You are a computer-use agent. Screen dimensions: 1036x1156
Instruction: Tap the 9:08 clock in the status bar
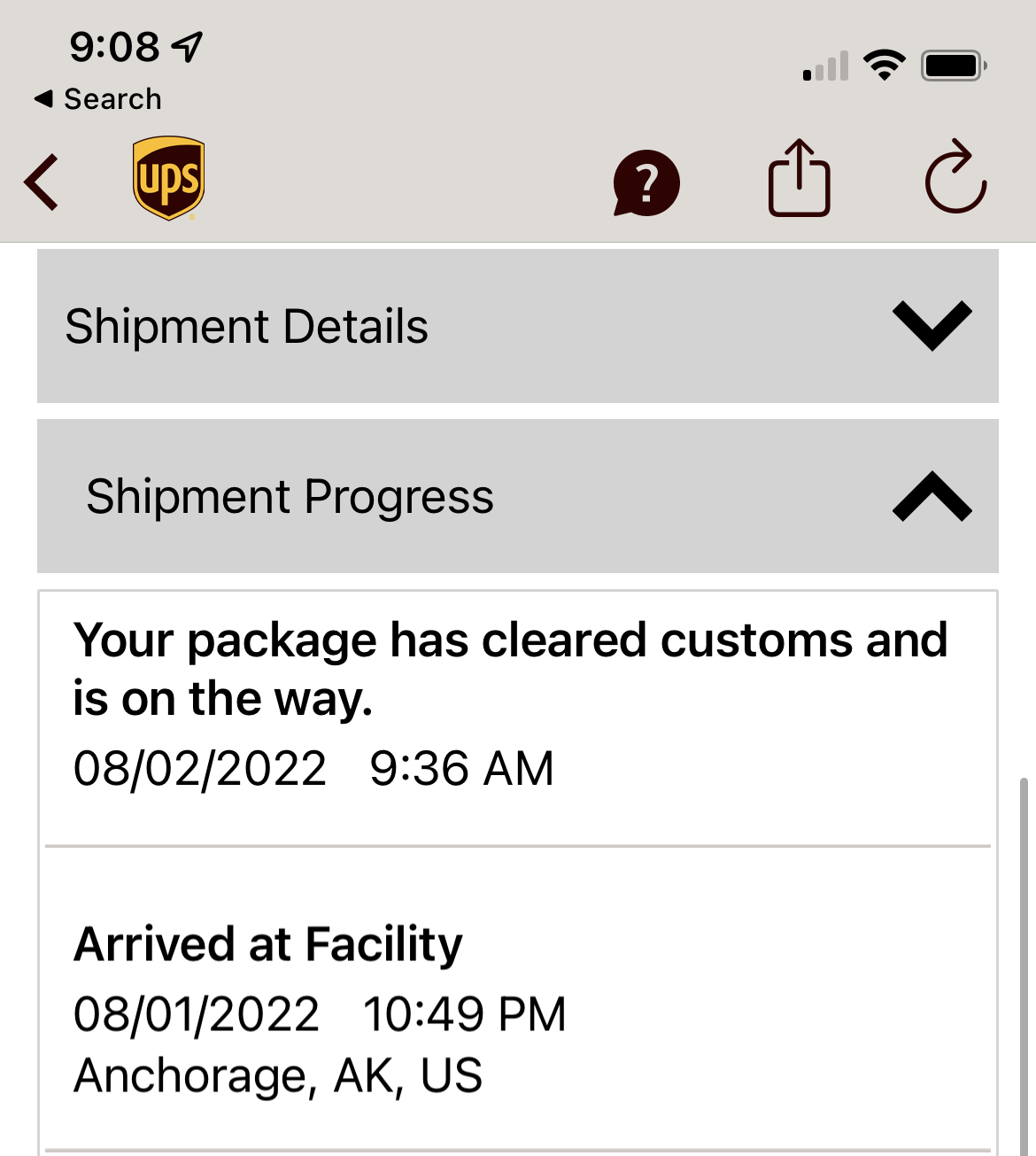coord(114,47)
